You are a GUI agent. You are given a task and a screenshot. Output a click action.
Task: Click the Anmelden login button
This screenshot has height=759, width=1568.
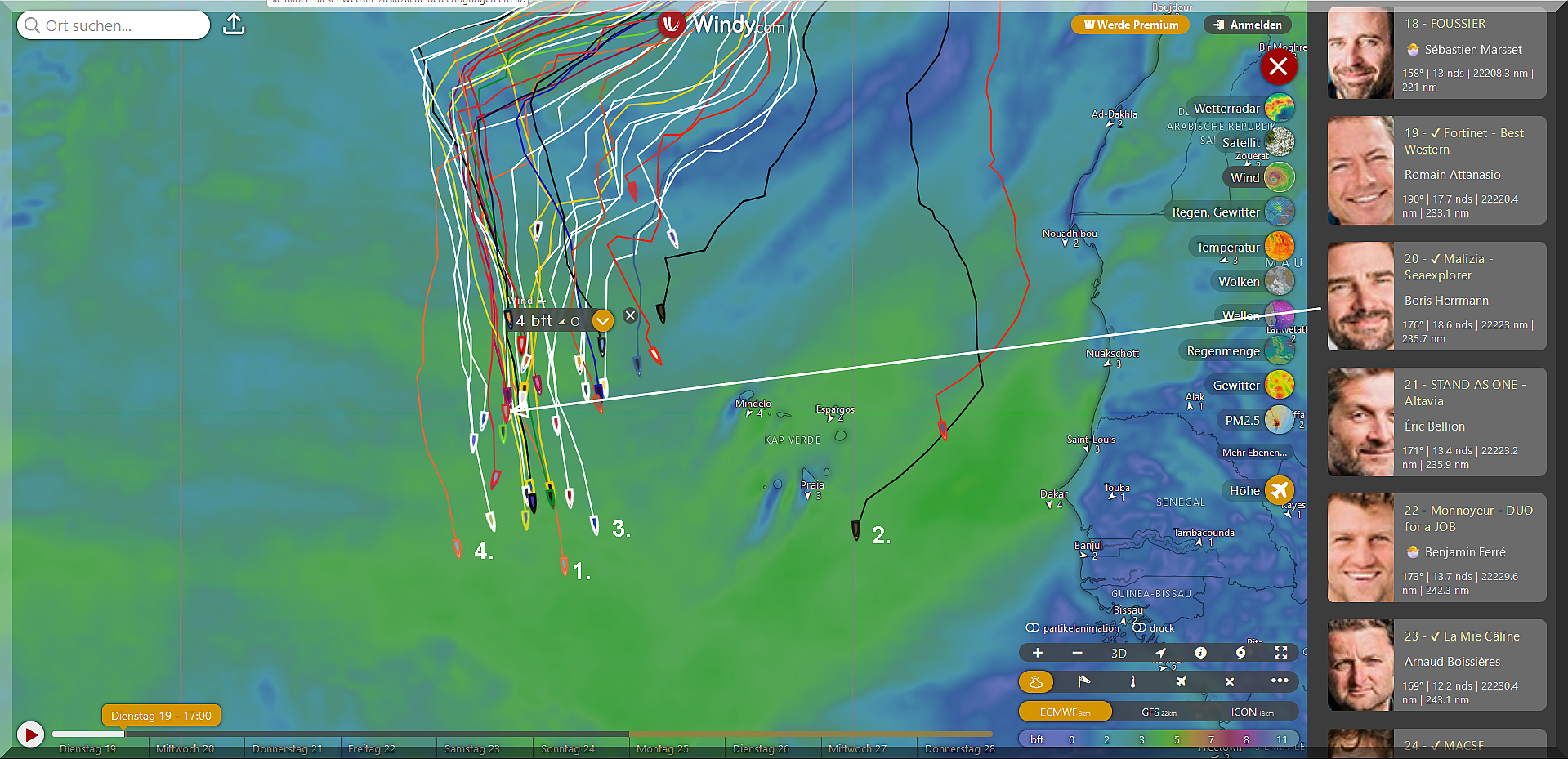click(x=1248, y=25)
